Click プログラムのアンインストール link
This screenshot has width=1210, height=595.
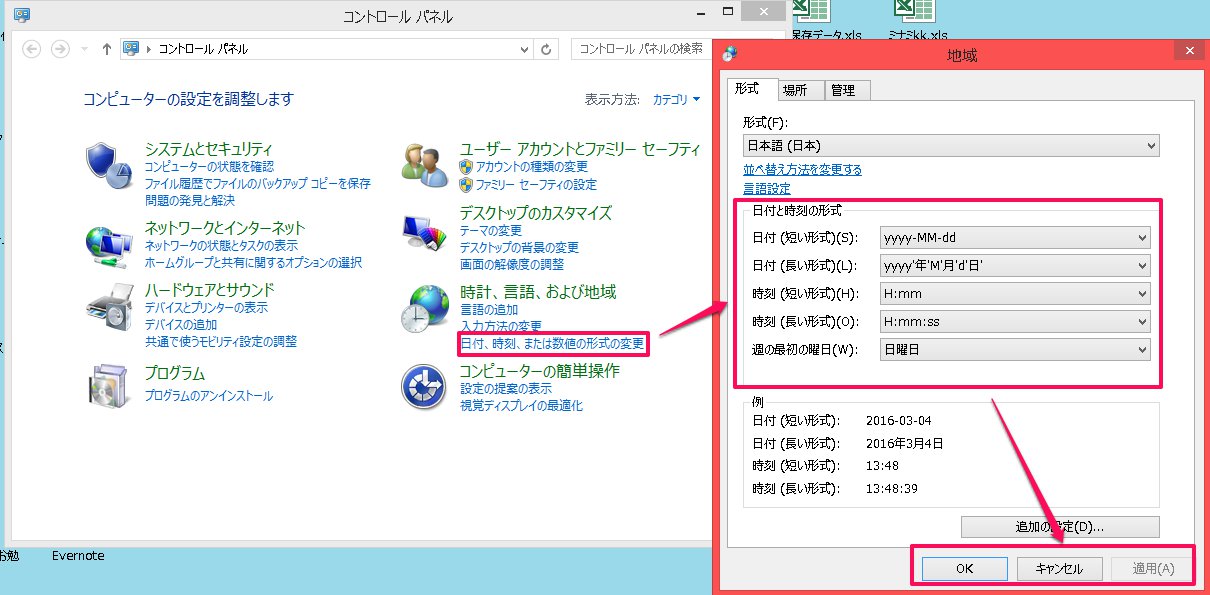209,396
